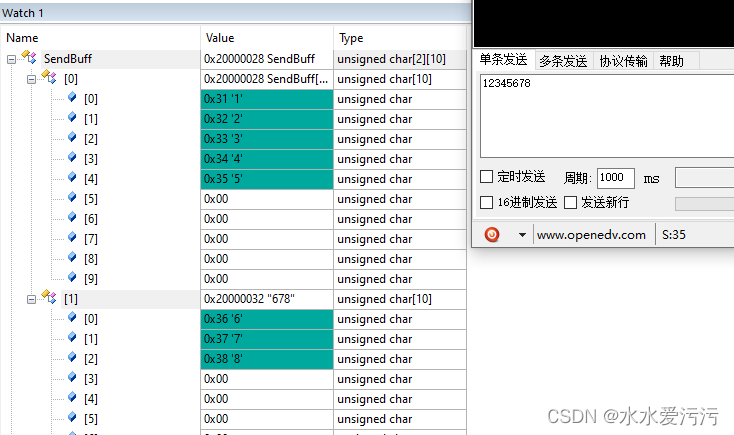Click the send text area containing 12345678
The width and height of the screenshot is (734, 435).
click(607, 116)
